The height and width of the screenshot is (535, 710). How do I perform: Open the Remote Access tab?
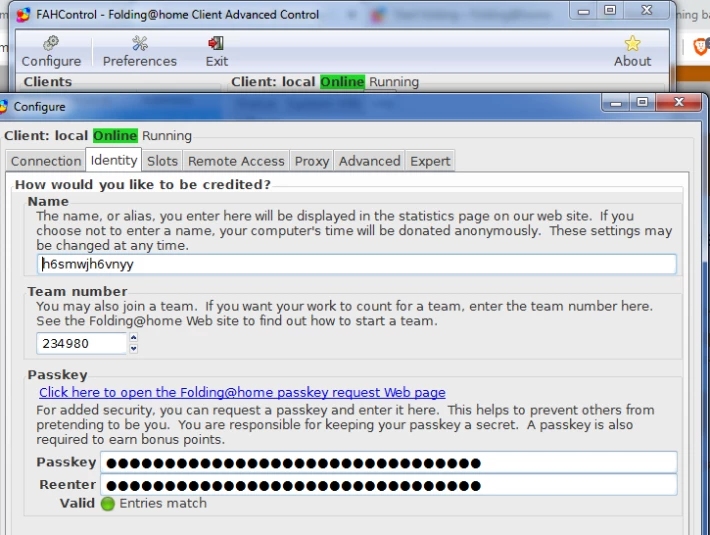[x=236, y=161]
